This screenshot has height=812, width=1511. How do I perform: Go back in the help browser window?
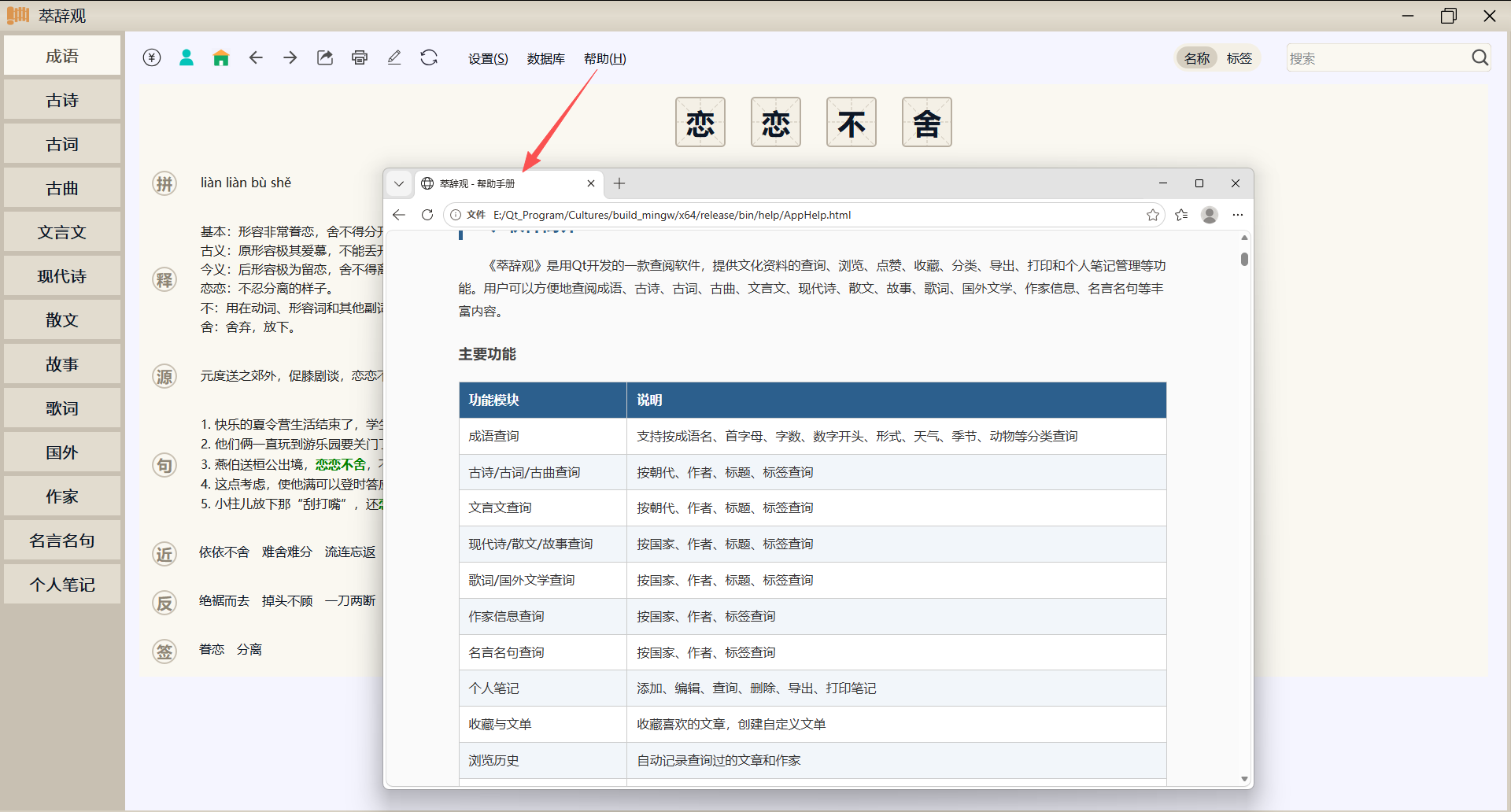(399, 215)
